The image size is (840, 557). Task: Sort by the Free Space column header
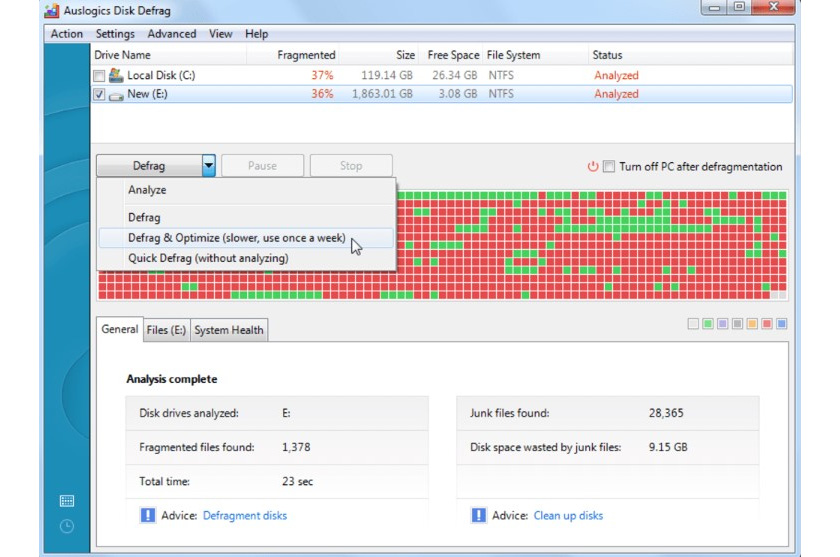[453, 55]
